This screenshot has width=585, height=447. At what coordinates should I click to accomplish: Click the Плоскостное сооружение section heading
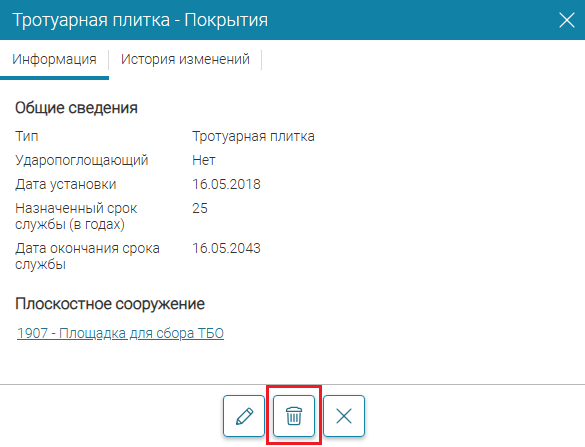pyautogui.click(x=110, y=304)
